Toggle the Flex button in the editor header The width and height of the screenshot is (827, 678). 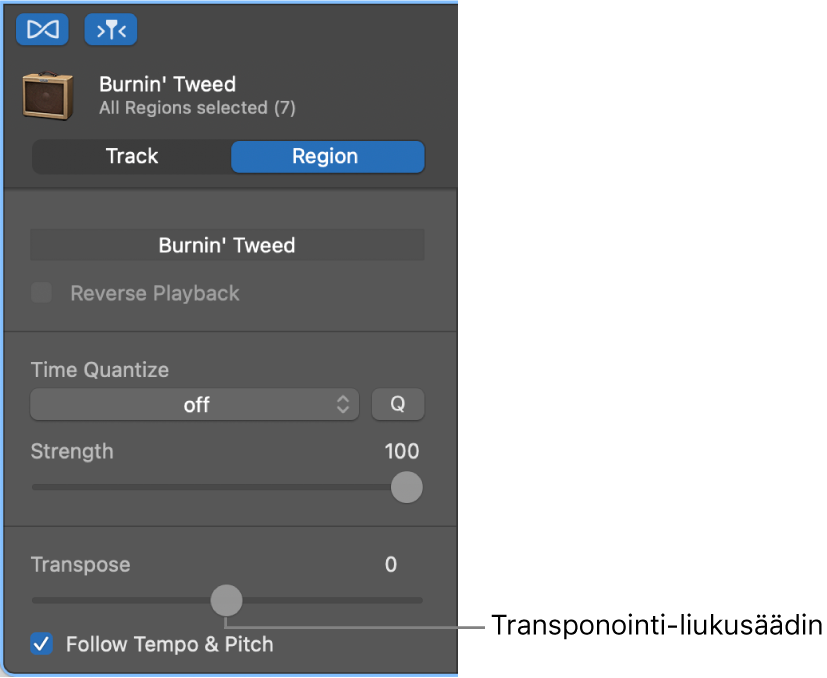pos(42,30)
